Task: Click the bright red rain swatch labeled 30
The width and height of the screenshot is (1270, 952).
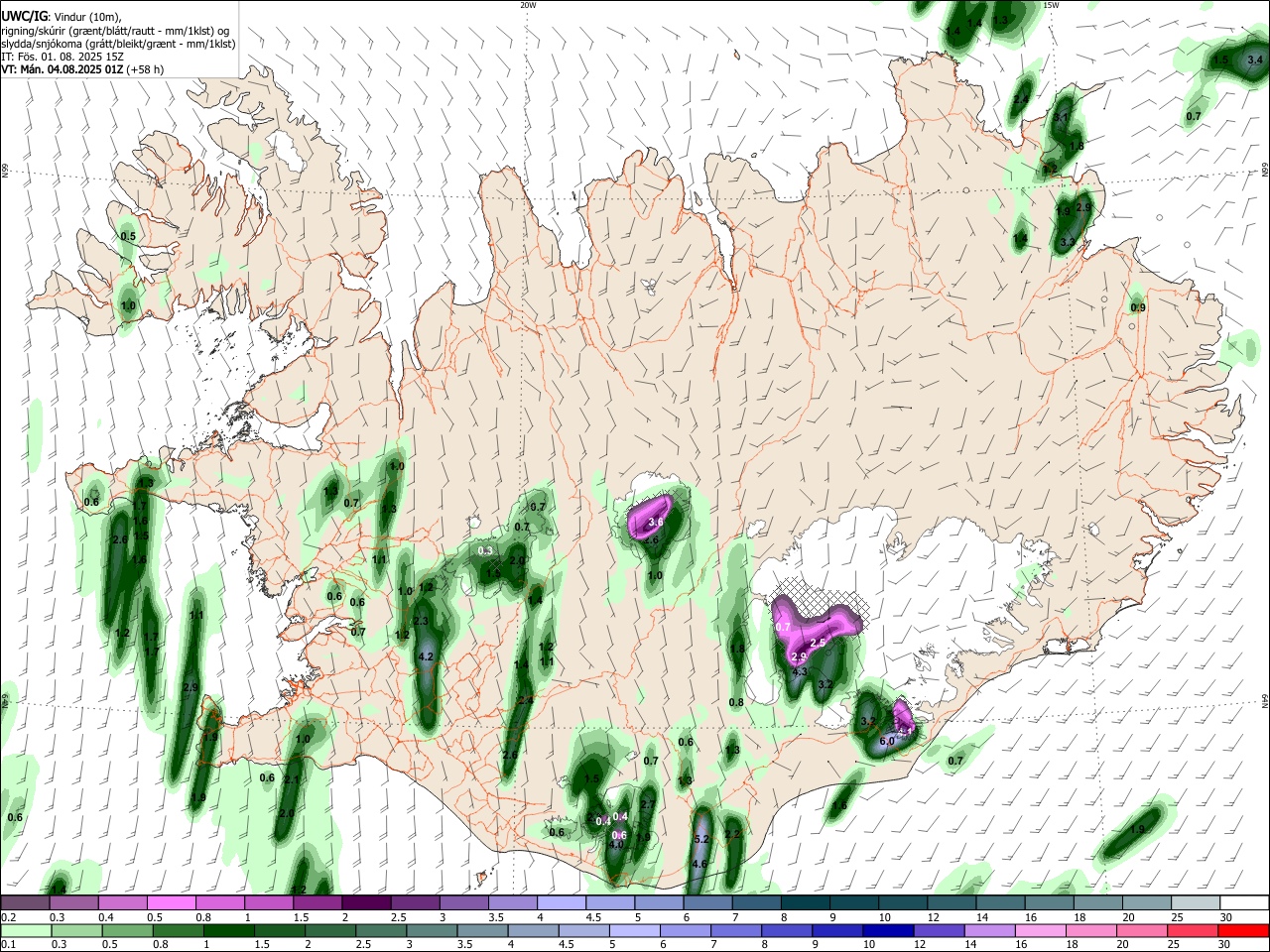Action: 1243,930
